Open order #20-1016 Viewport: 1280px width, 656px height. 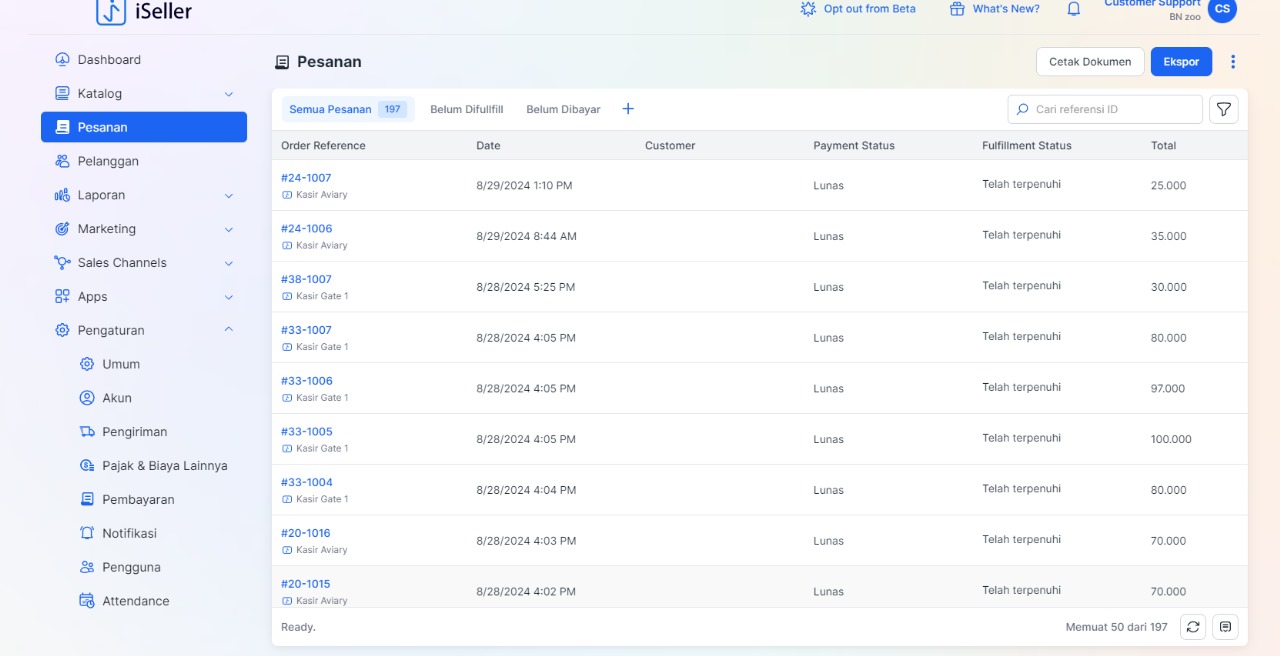coord(305,534)
